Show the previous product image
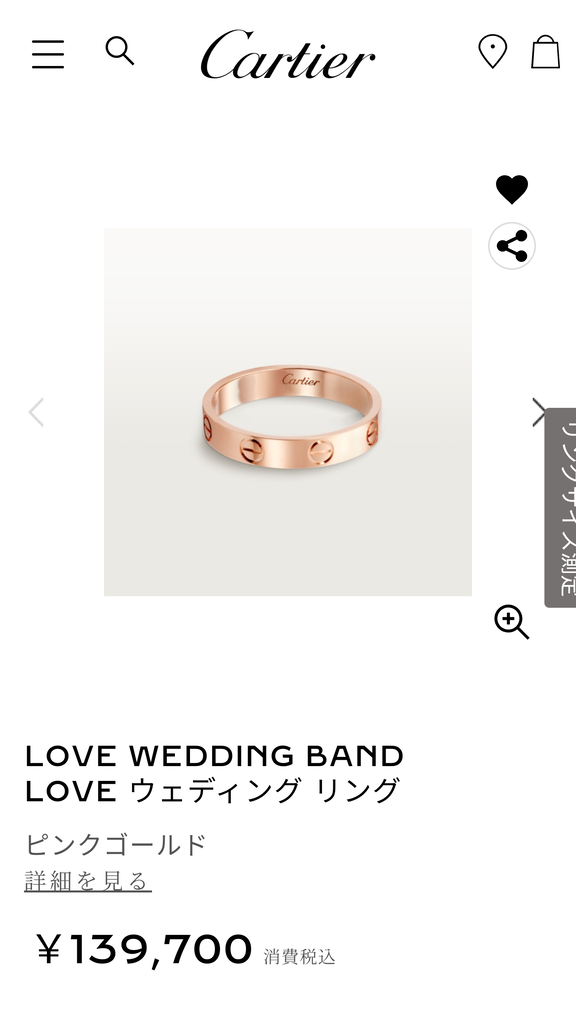 [37, 412]
